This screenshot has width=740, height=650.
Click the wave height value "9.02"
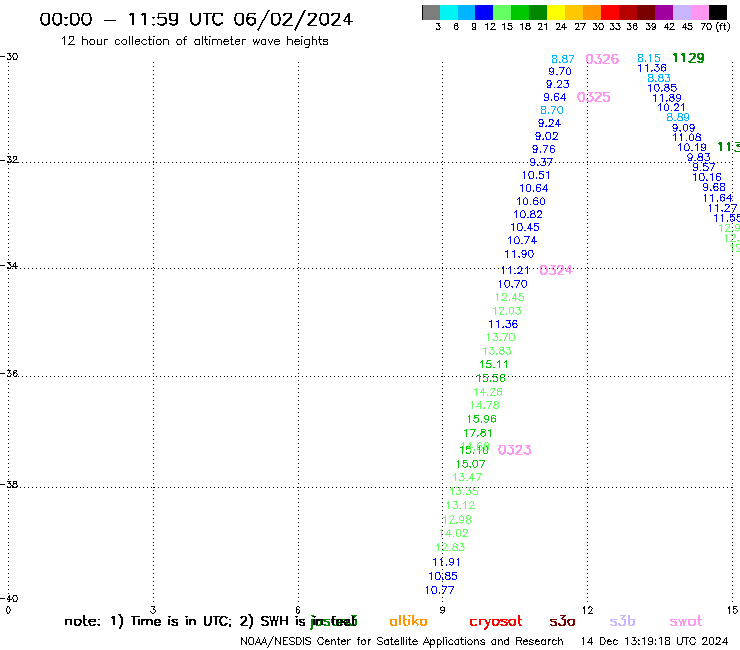click(547, 136)
